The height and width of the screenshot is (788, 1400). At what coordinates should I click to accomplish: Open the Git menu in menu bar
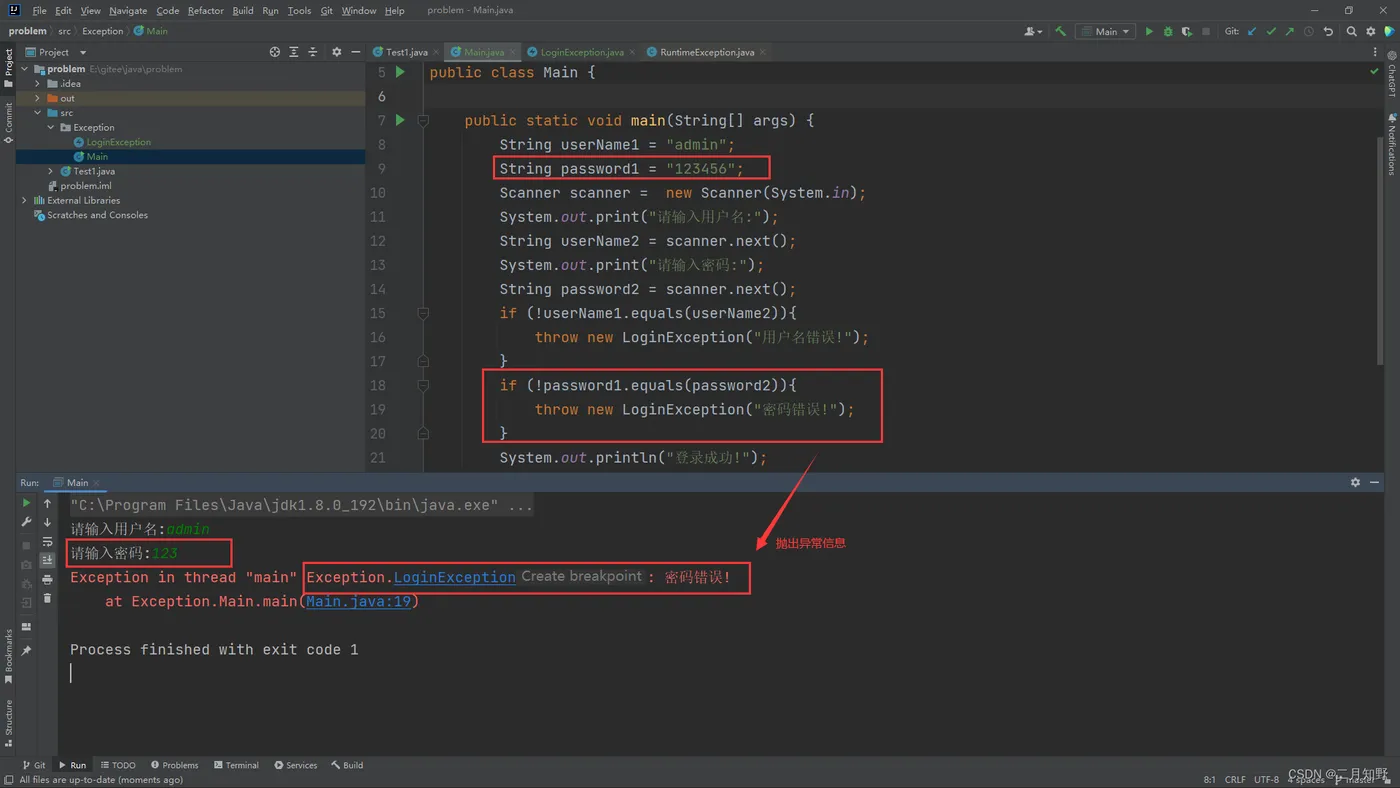pyautogui.click(x=327, y=10)
